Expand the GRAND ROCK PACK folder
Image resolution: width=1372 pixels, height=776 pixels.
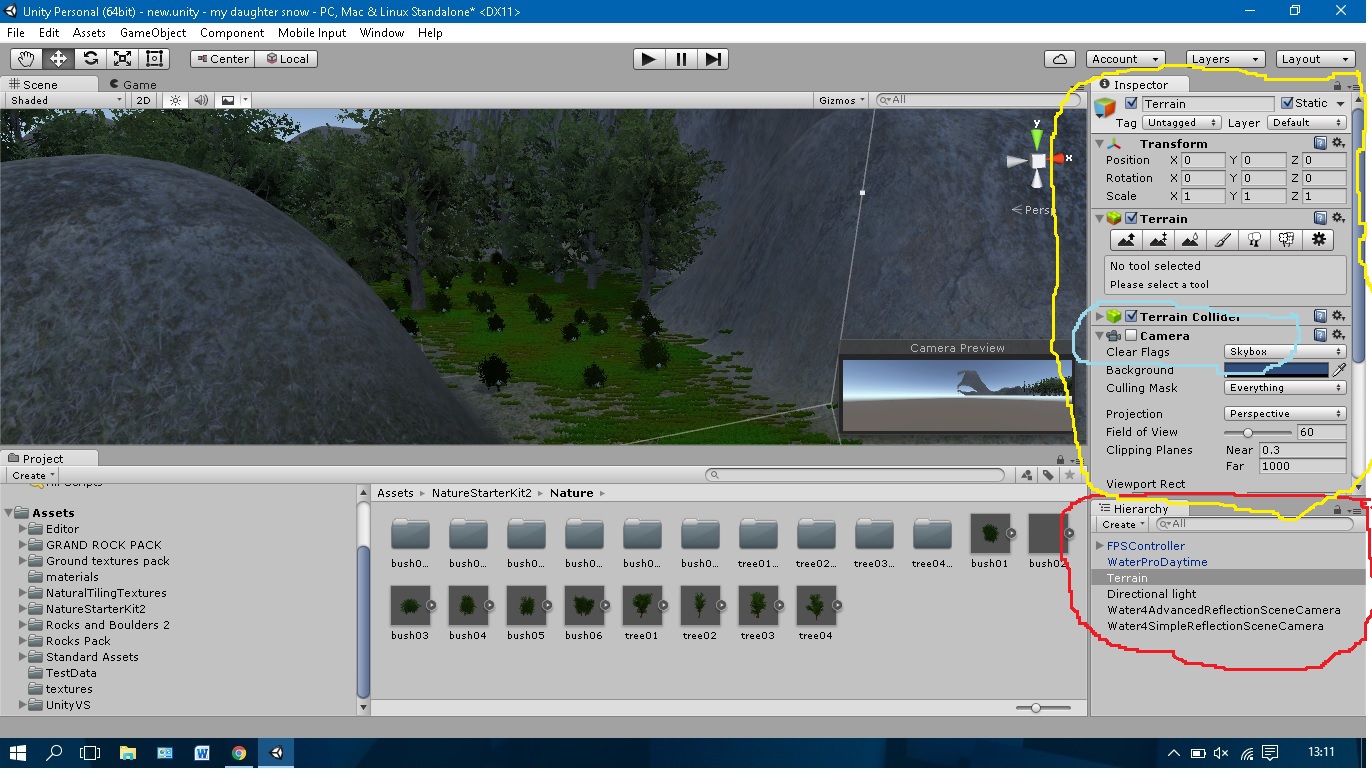[x=24, y=545]
